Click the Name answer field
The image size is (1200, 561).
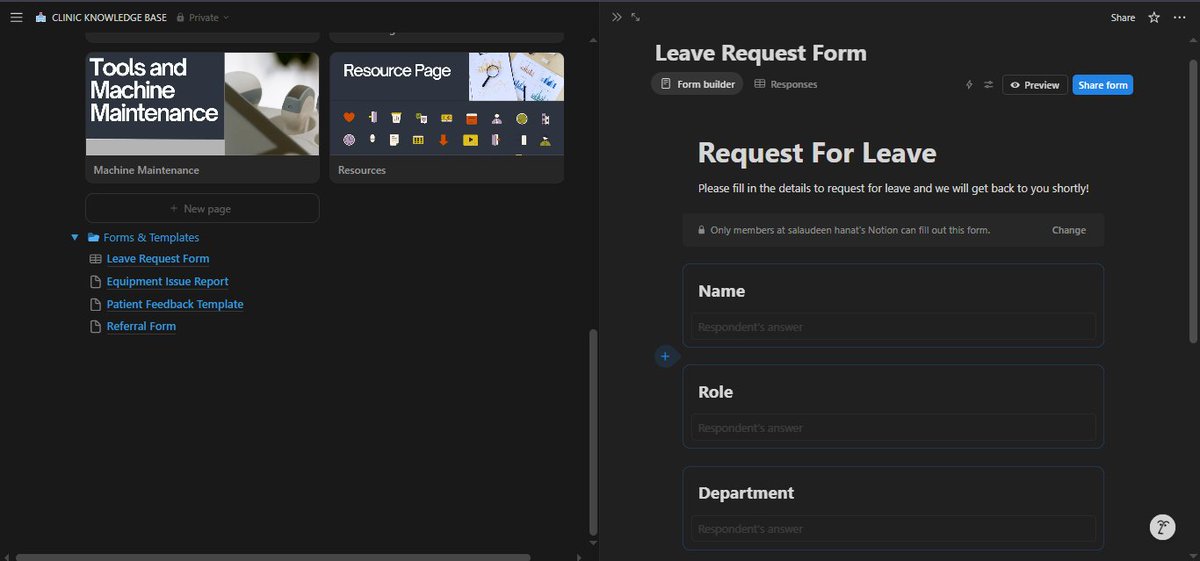point(893,327)
